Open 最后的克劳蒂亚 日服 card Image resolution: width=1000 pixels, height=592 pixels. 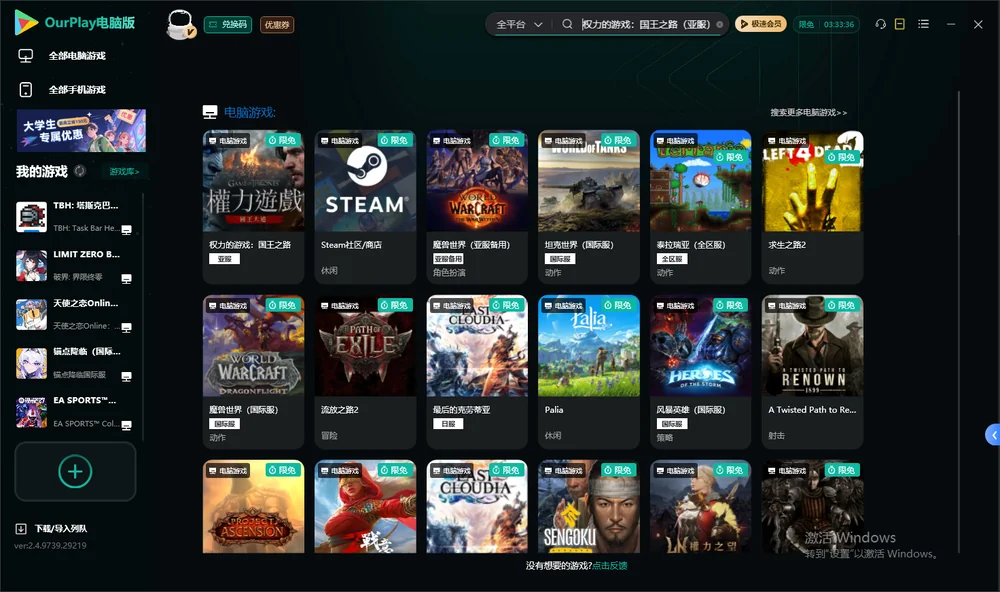point(477,372)
